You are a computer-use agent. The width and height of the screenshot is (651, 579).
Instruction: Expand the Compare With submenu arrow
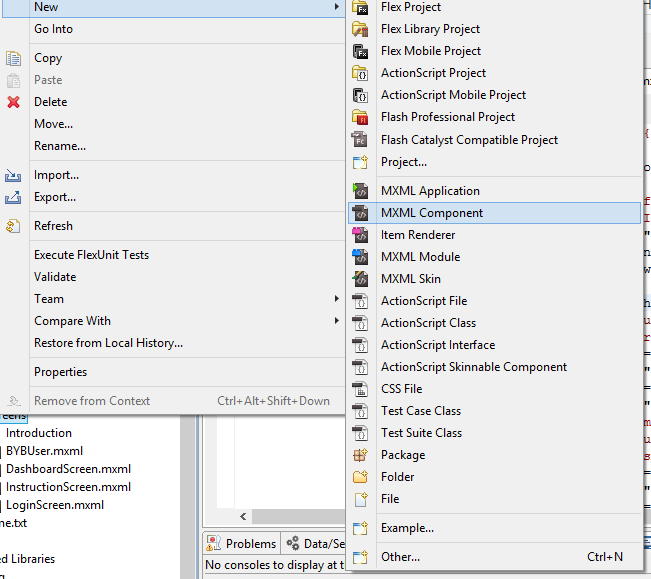[337, 321]
